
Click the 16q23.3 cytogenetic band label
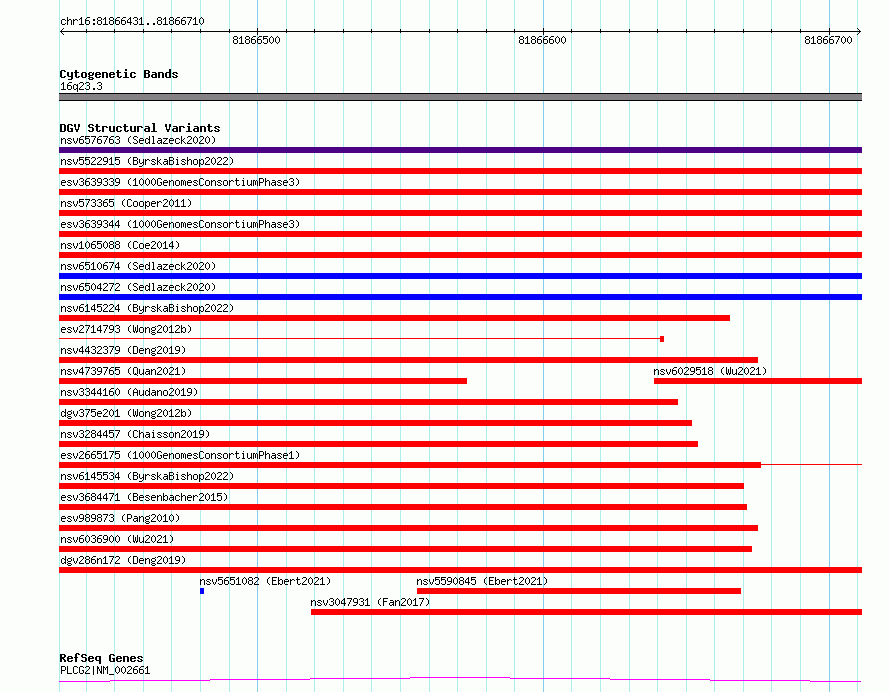pyautogui.click(x=81, y=86)
